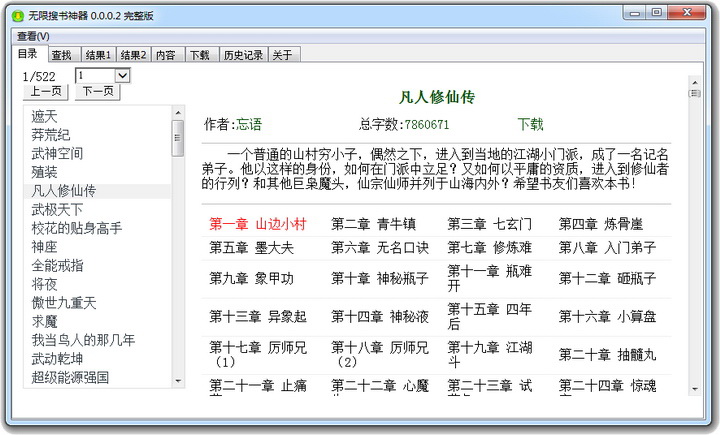
Task: Open the 历史记录 tab
Action: 243,55
